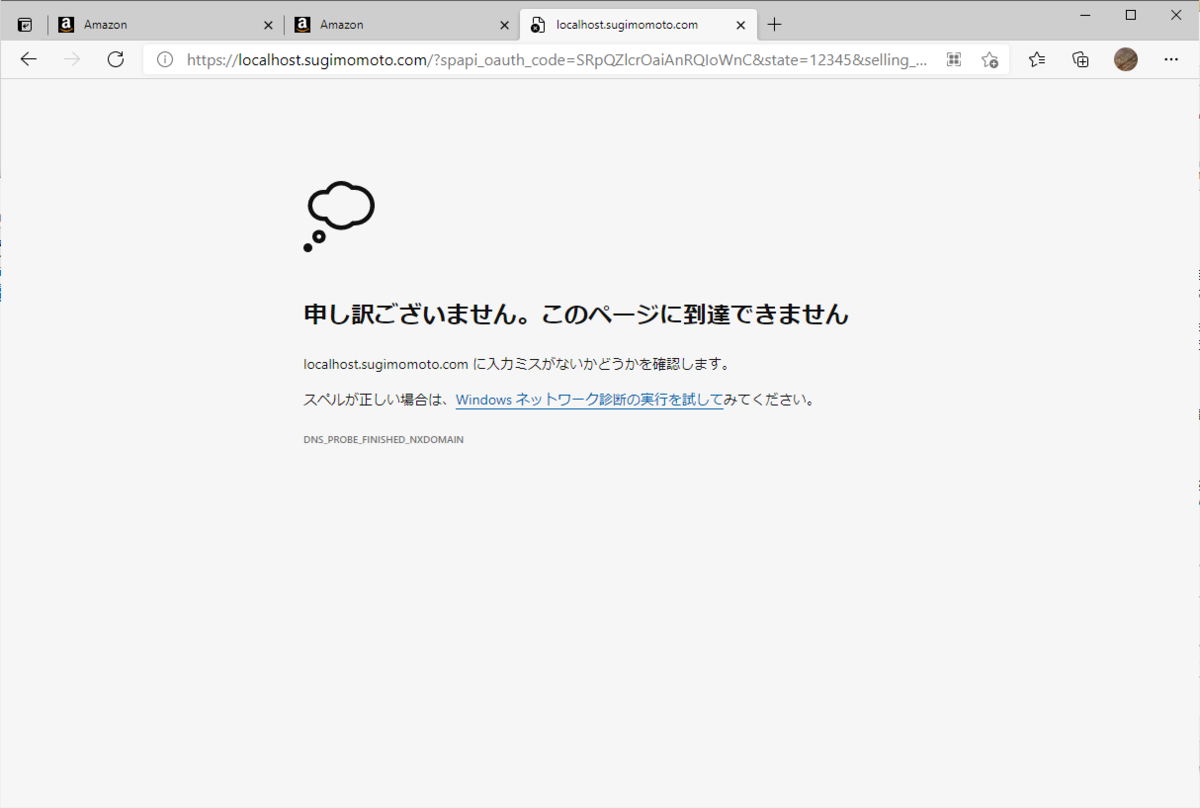Click the address bar URL field
Image resolution: width=1200 pixels, height=808 pixels.
click(550, 59)
